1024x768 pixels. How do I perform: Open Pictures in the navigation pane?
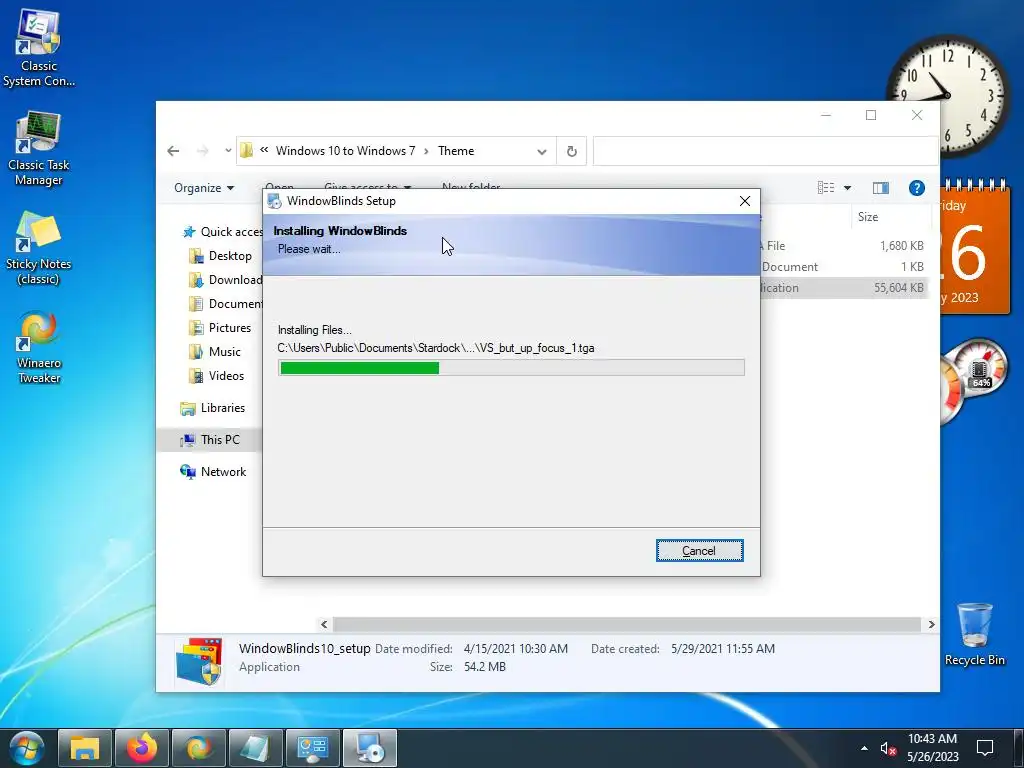coord(219,328)
